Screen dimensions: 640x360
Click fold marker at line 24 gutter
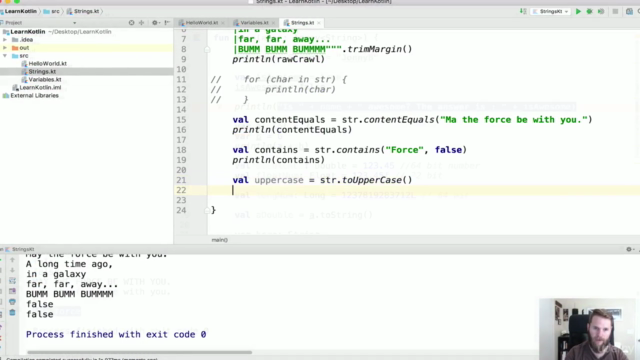(207, 210)
